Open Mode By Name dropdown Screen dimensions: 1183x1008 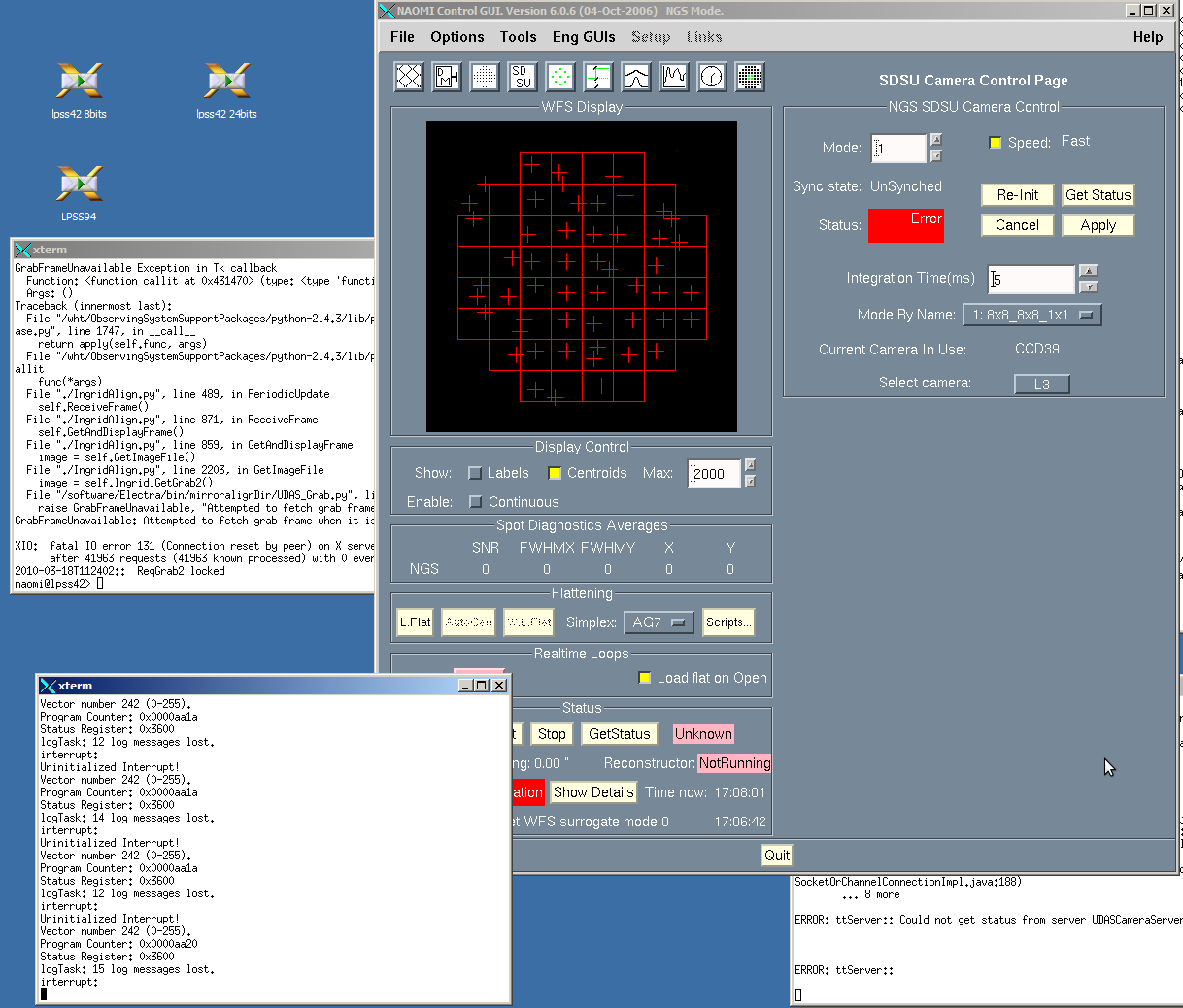point(1032,315)
